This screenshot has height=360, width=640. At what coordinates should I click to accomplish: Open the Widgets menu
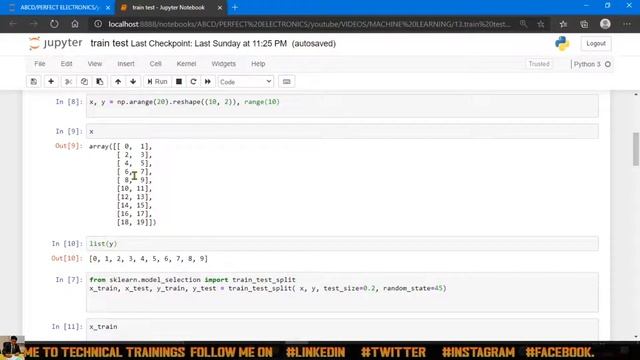pyautogui.click(x=223, y=64)
